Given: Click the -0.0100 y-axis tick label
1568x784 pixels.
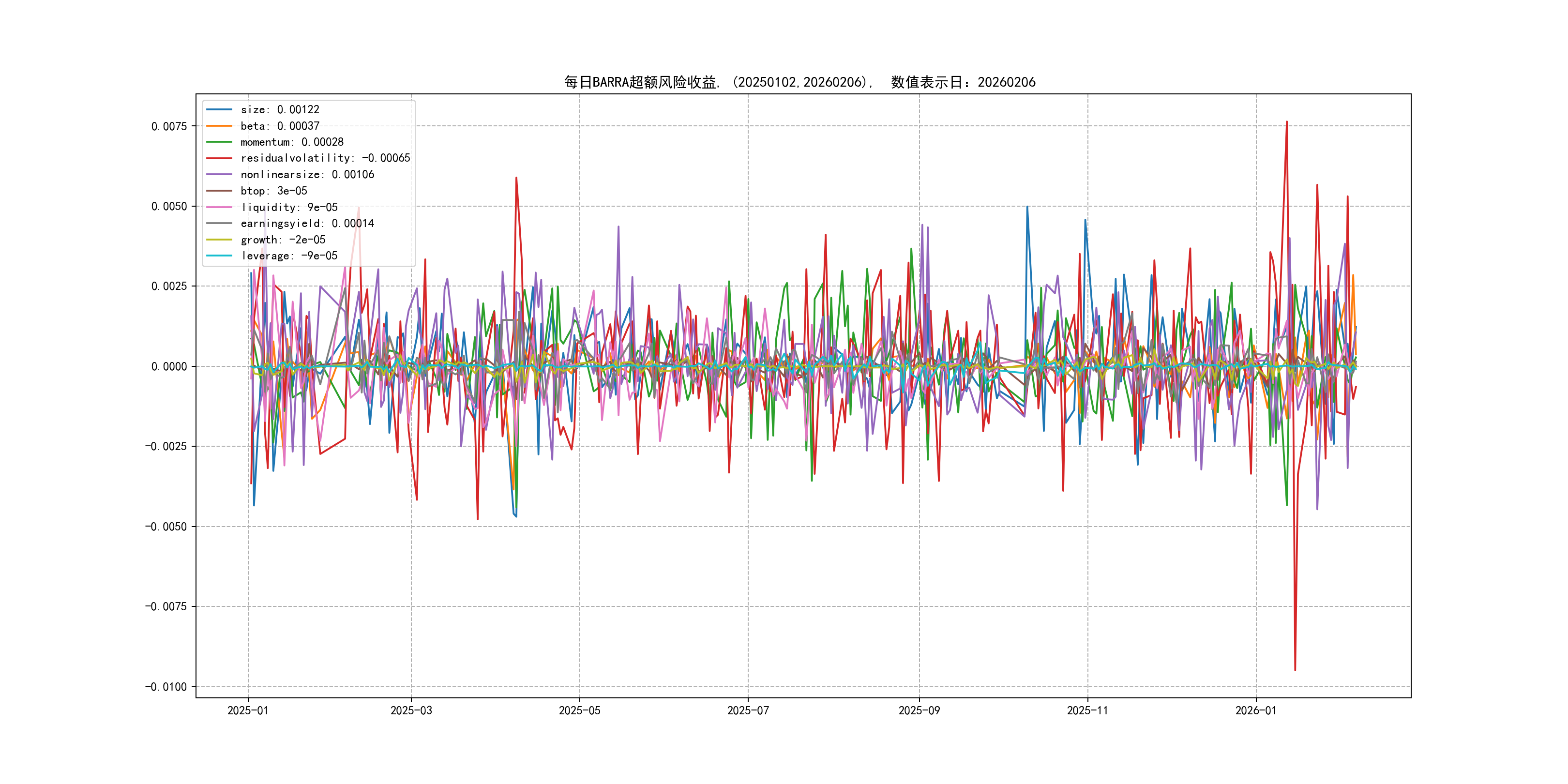Looking at the screenshot, I should 166,687.
